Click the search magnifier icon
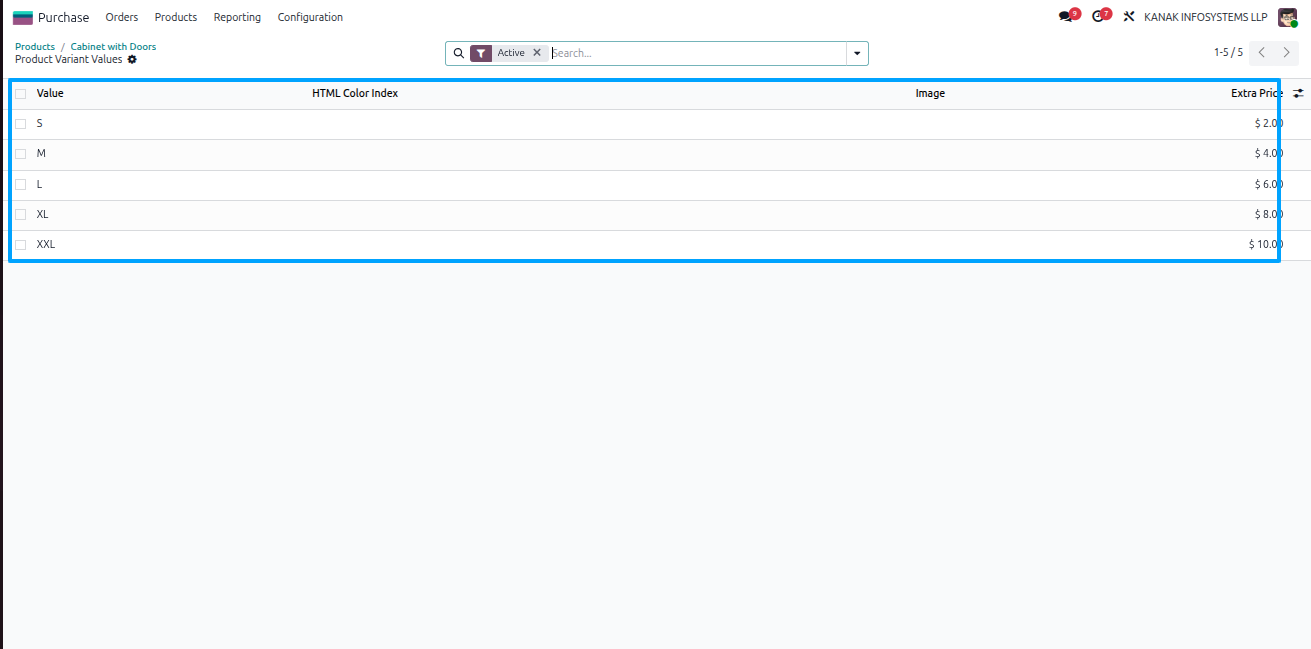The height and width of the screenshot is (649, 1311). point(458,53)
